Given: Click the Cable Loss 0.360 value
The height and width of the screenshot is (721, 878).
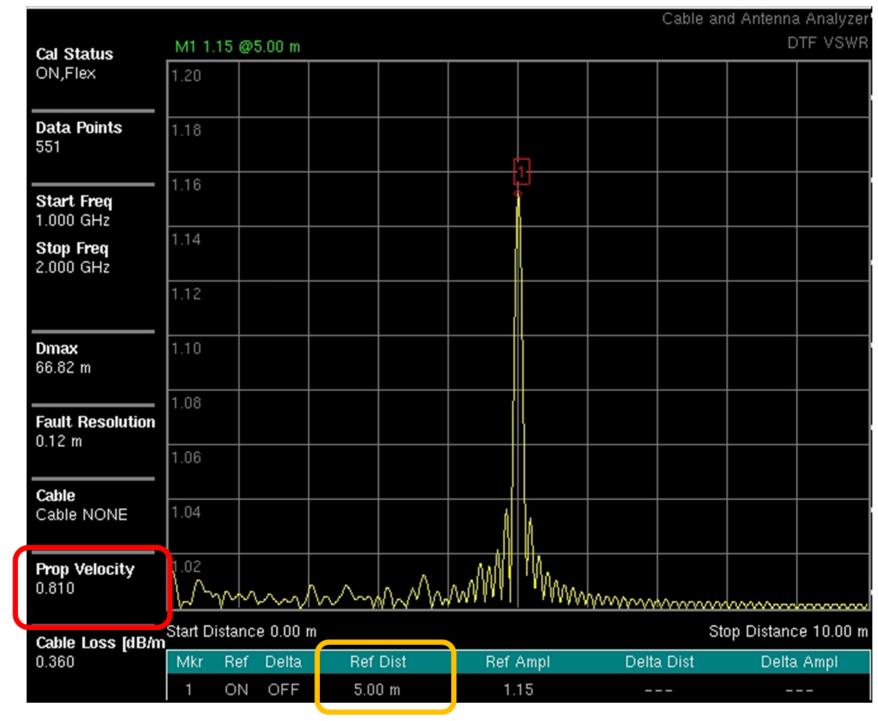Looking at the screenshot, I should pyautogui.click(x=55, y=662).
